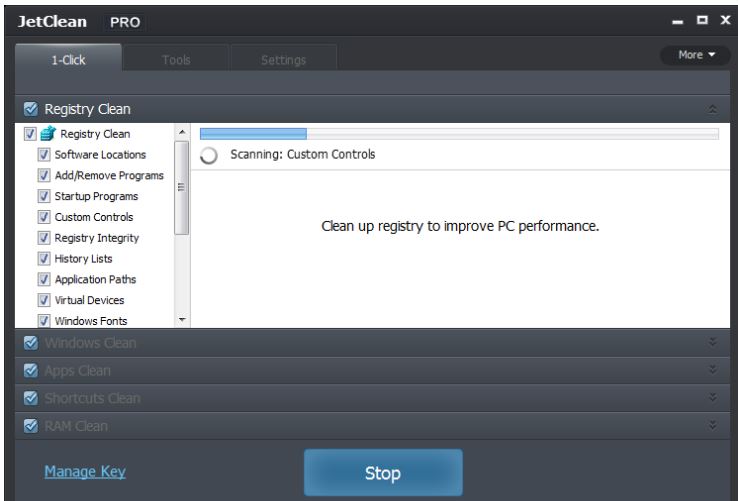This screenshot has width=738, height=501.
Task: Click the RAM Clean section title
Action: point(76,426)
